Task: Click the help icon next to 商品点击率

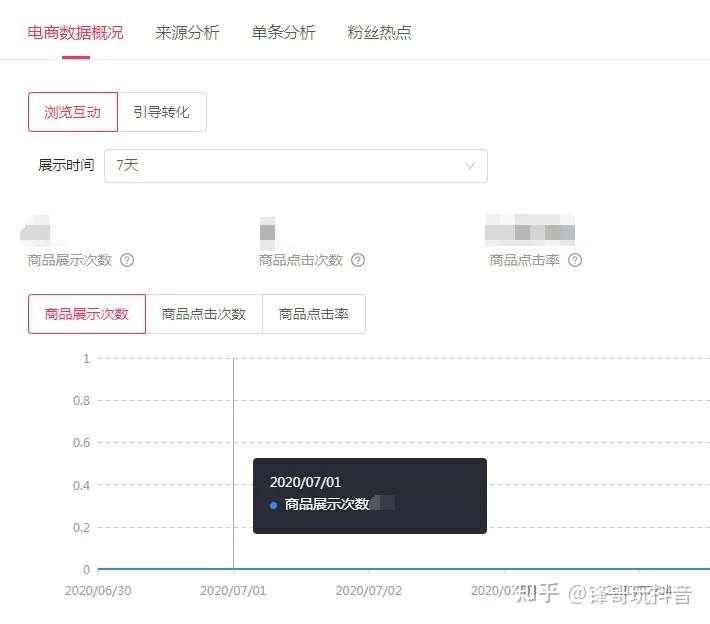Action: pos(575,260)
